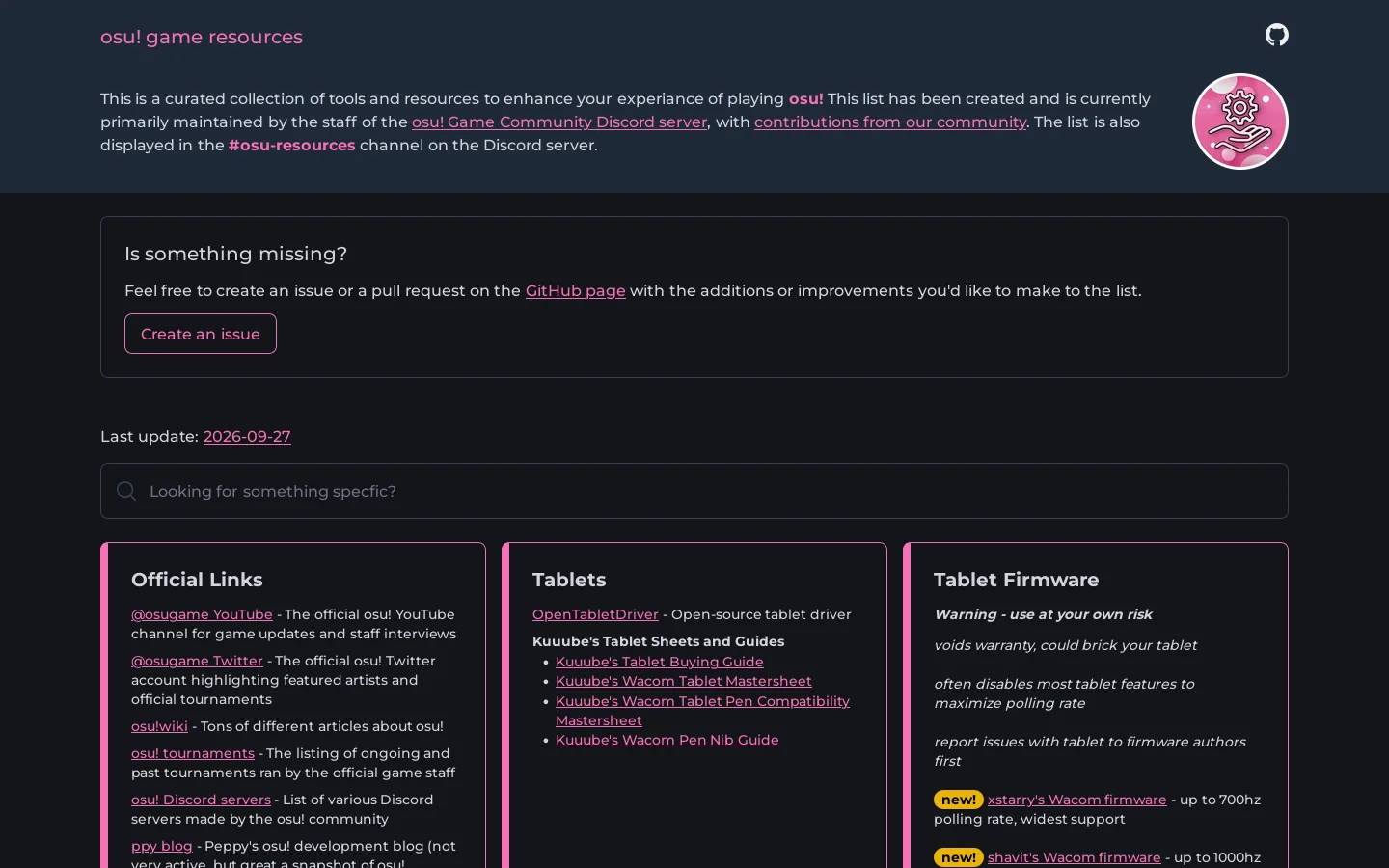Focus the search input field
Image resolution: width=1389 pixels, height=868 pixels.
tap(694, 491)
